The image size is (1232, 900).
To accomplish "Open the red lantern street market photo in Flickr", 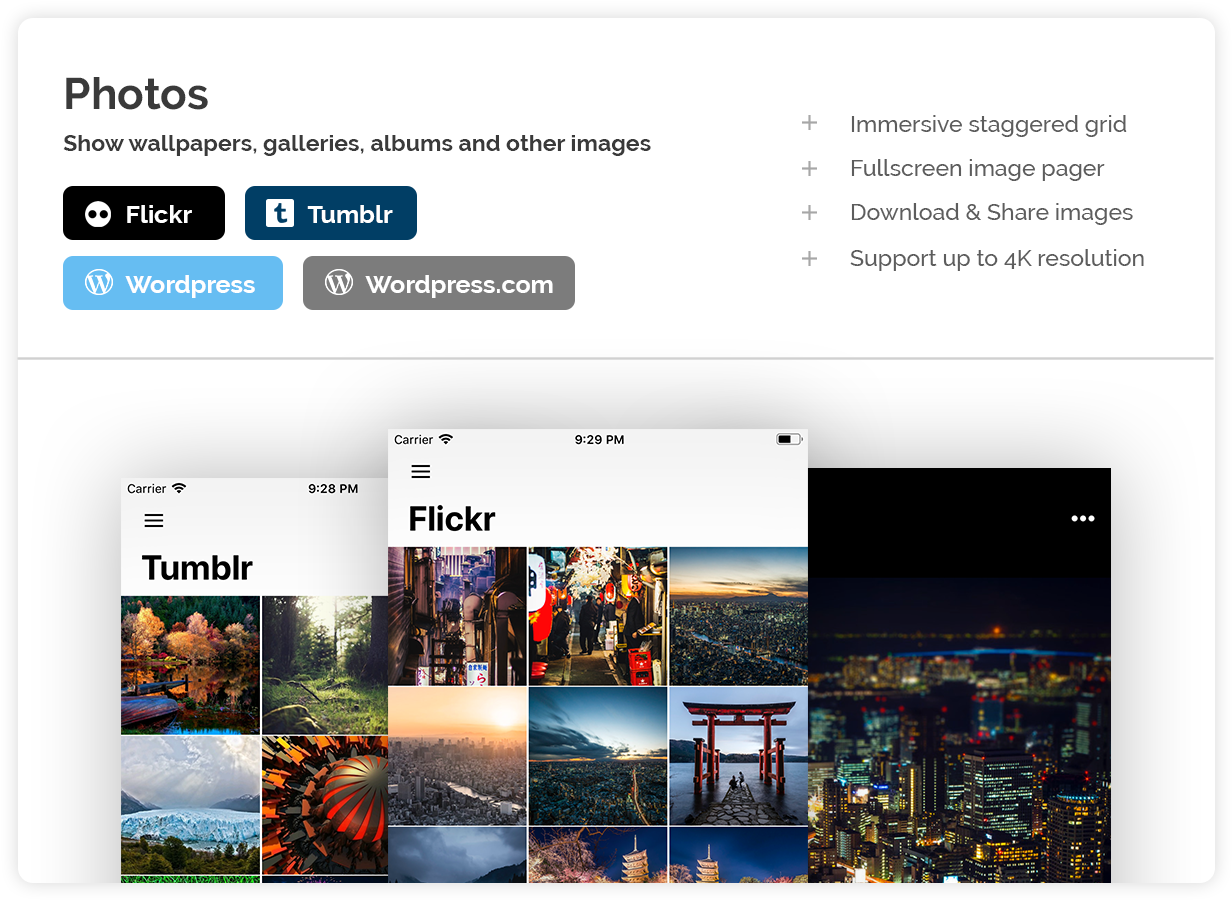I will point(598,616).
